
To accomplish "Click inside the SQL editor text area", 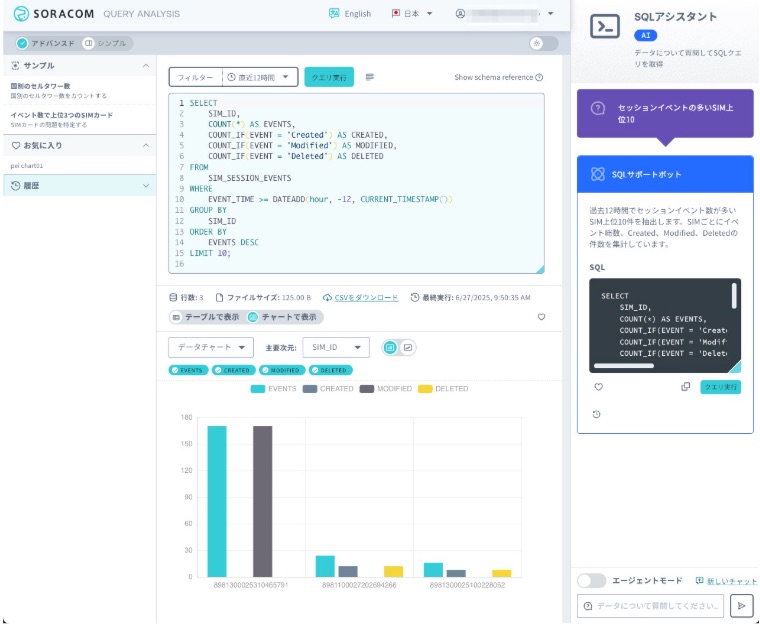I will [356, 183].
